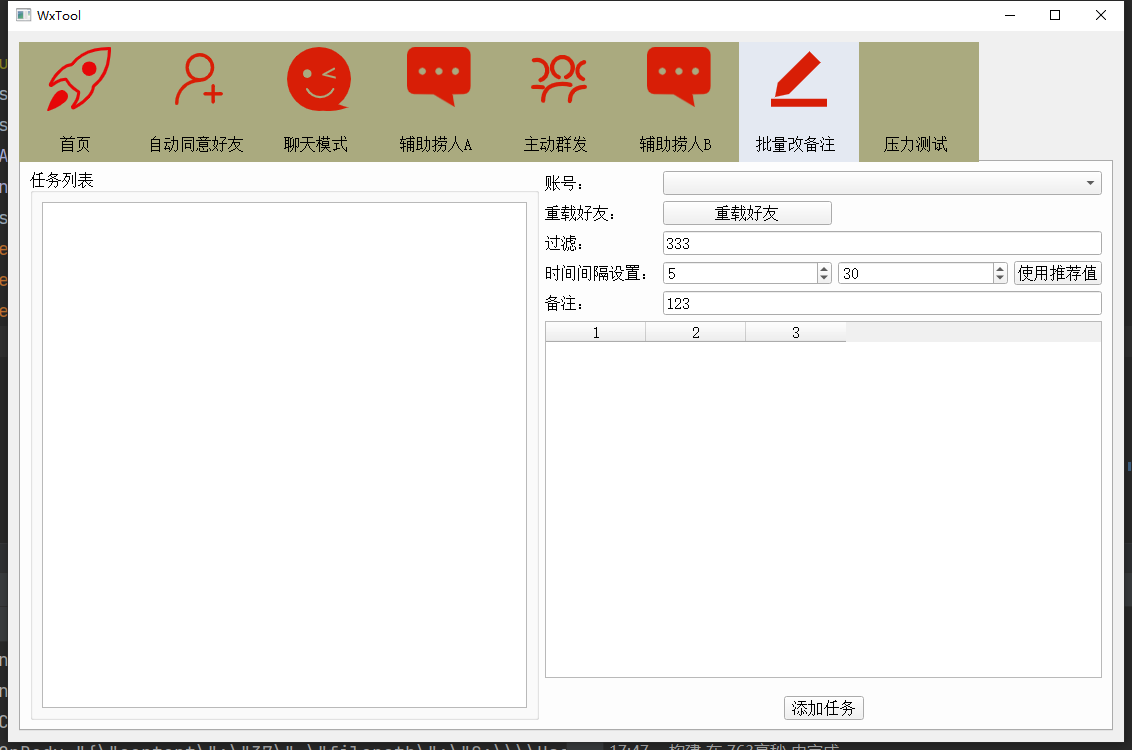Screen dimensions: 1132x750
Task: Expand the 账号 account dropdown
Action: [1088, 184]
